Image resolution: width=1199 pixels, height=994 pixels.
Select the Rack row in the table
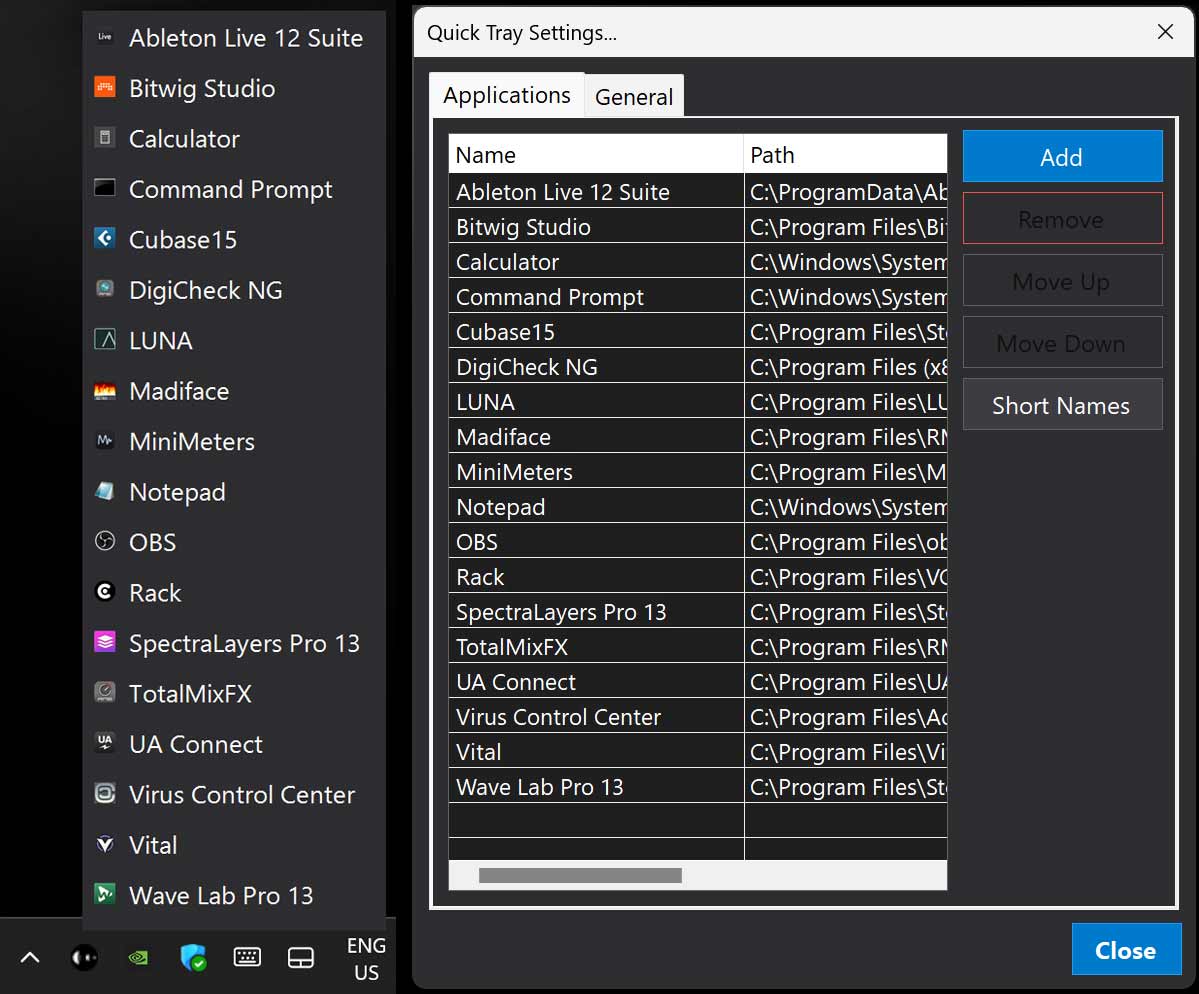coord(697,577)
